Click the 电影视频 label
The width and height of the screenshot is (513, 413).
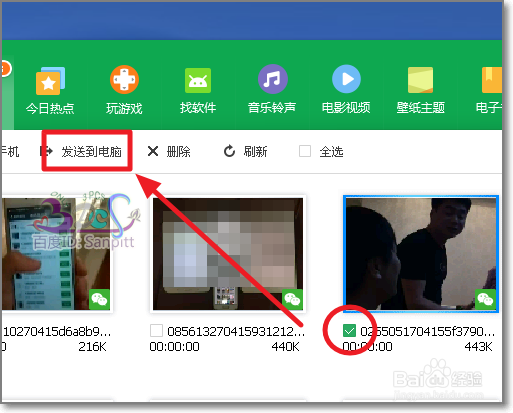pyautogui.click(x=346, y=108)
